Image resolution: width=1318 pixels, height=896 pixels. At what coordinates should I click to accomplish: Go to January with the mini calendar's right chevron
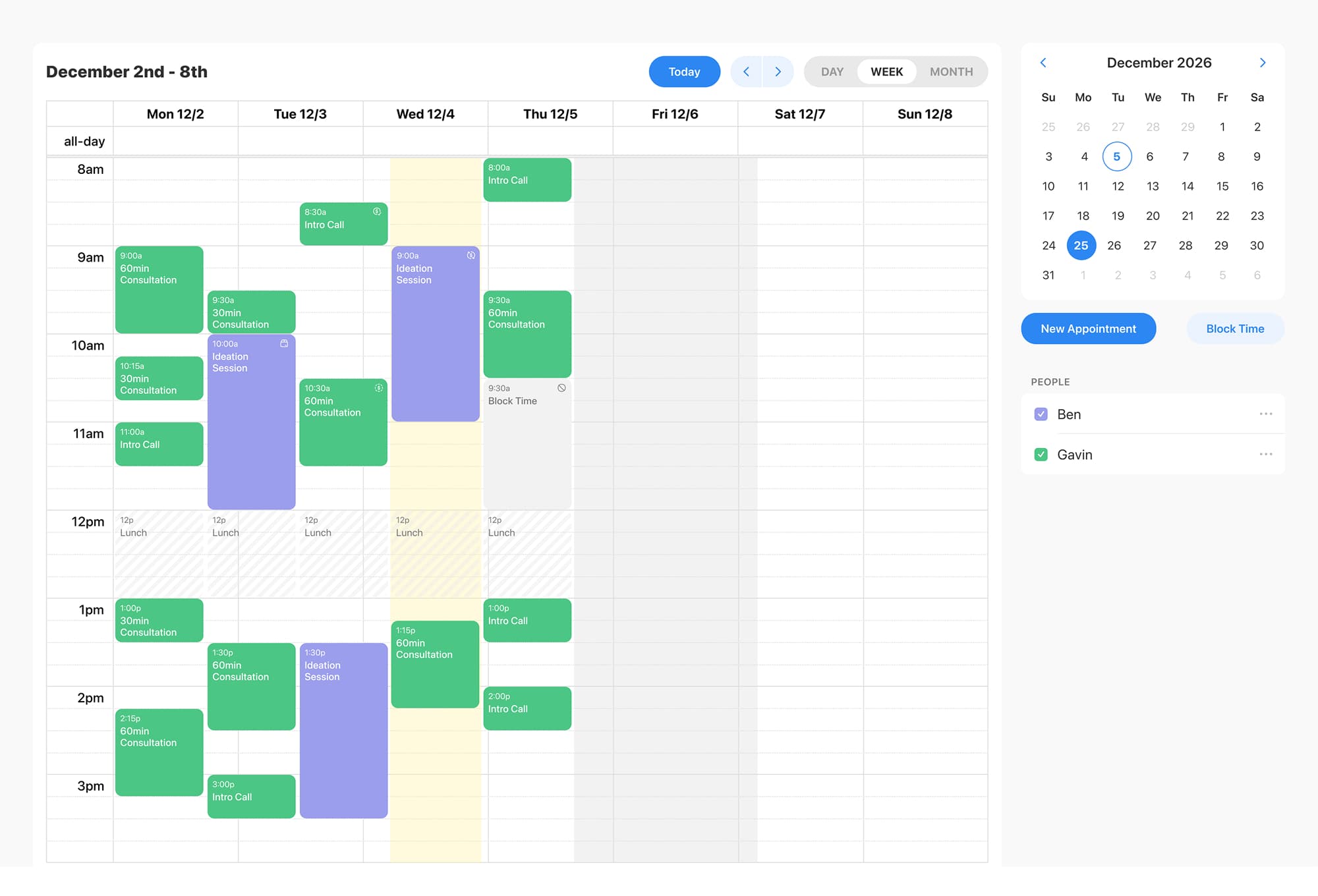[1263, 63]
